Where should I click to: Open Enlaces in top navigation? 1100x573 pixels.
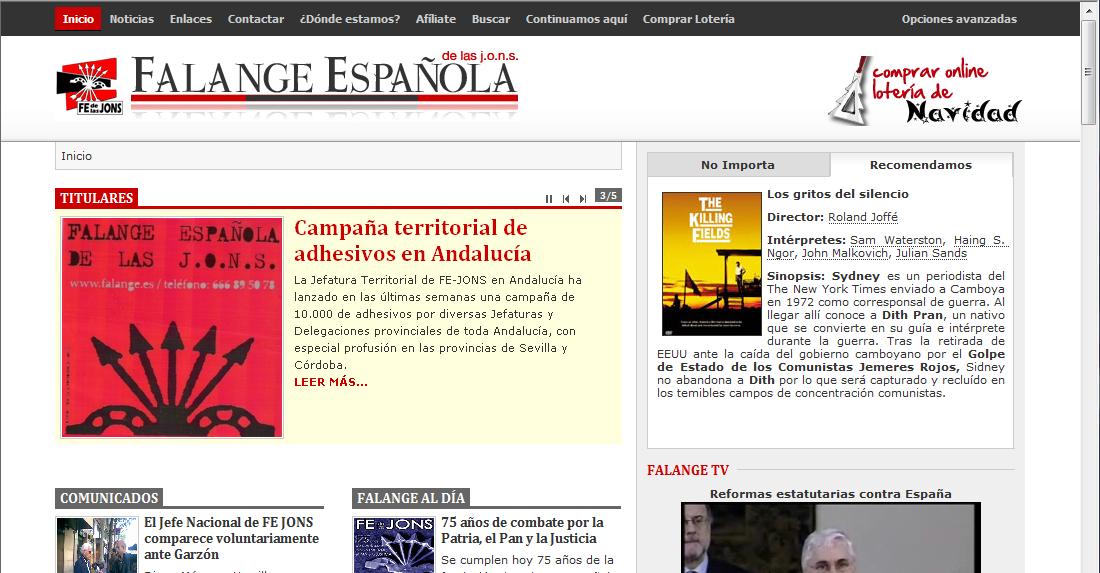coord(190,19)
